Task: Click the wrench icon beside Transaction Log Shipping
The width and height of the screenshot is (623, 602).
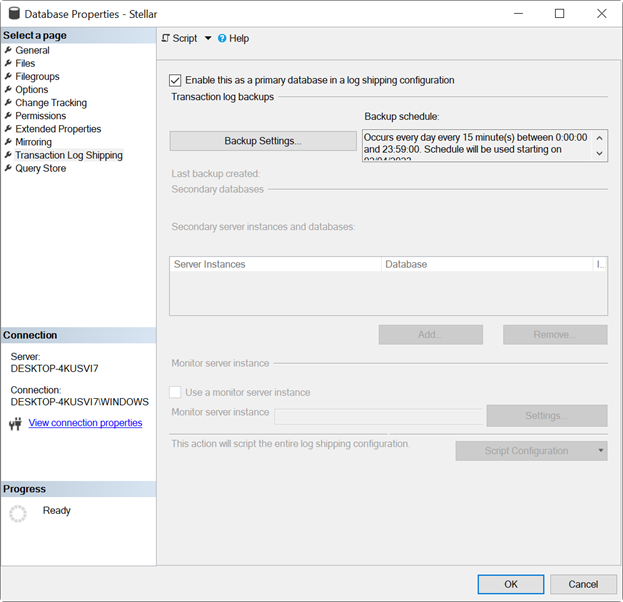Action: click(x=8, y=155)
